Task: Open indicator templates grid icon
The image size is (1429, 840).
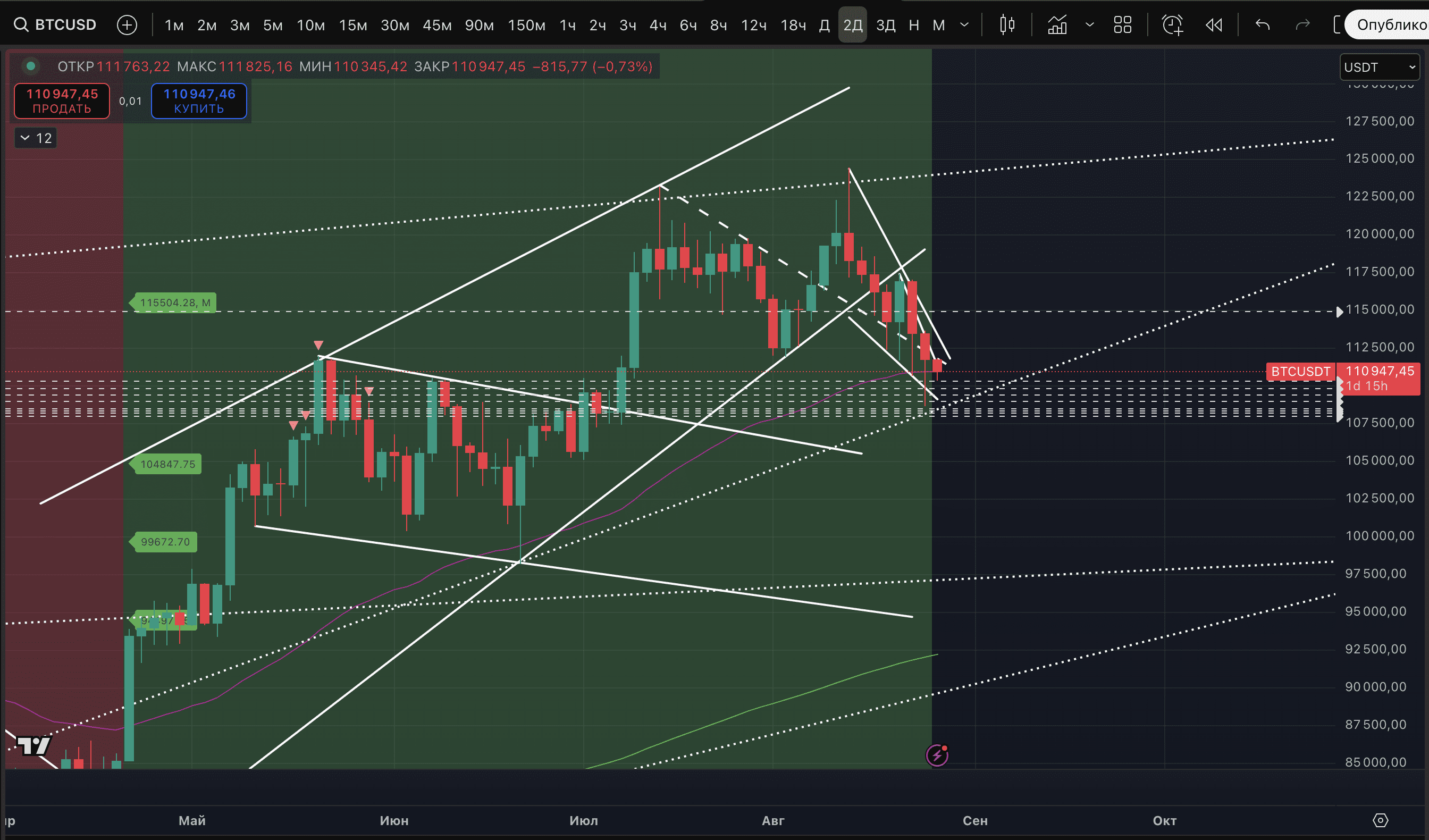Action: click(x=1122, y=25)
